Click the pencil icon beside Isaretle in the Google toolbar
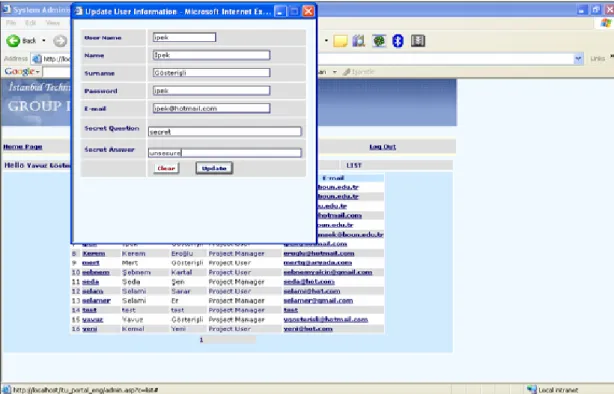 click(346, 72)
